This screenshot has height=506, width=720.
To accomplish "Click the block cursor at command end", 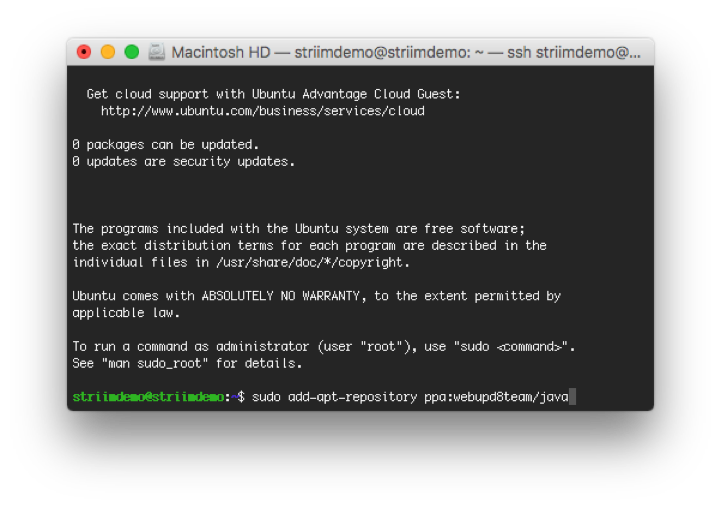I will (x=572, y=397).
